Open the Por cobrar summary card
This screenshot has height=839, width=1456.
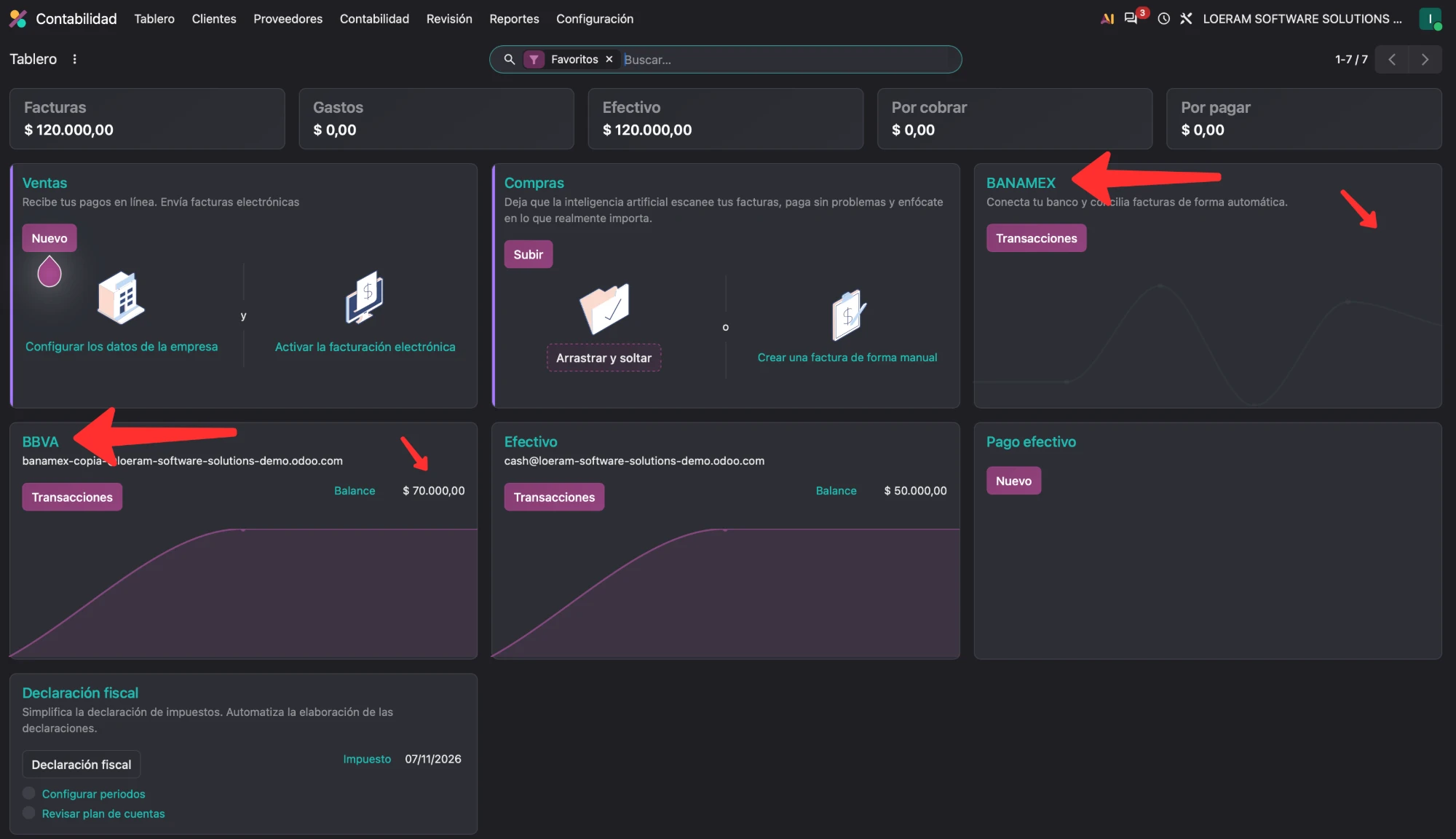click(1014, 119)
